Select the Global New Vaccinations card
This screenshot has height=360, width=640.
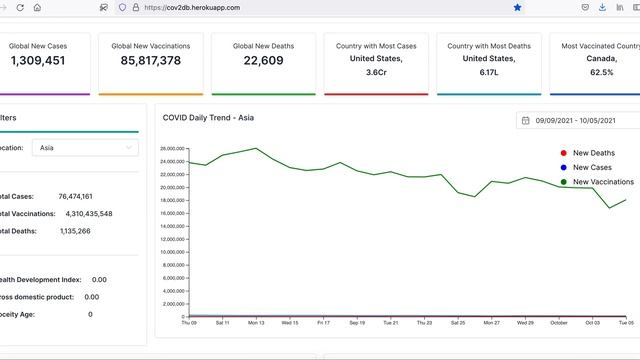[x=151, y=64]
